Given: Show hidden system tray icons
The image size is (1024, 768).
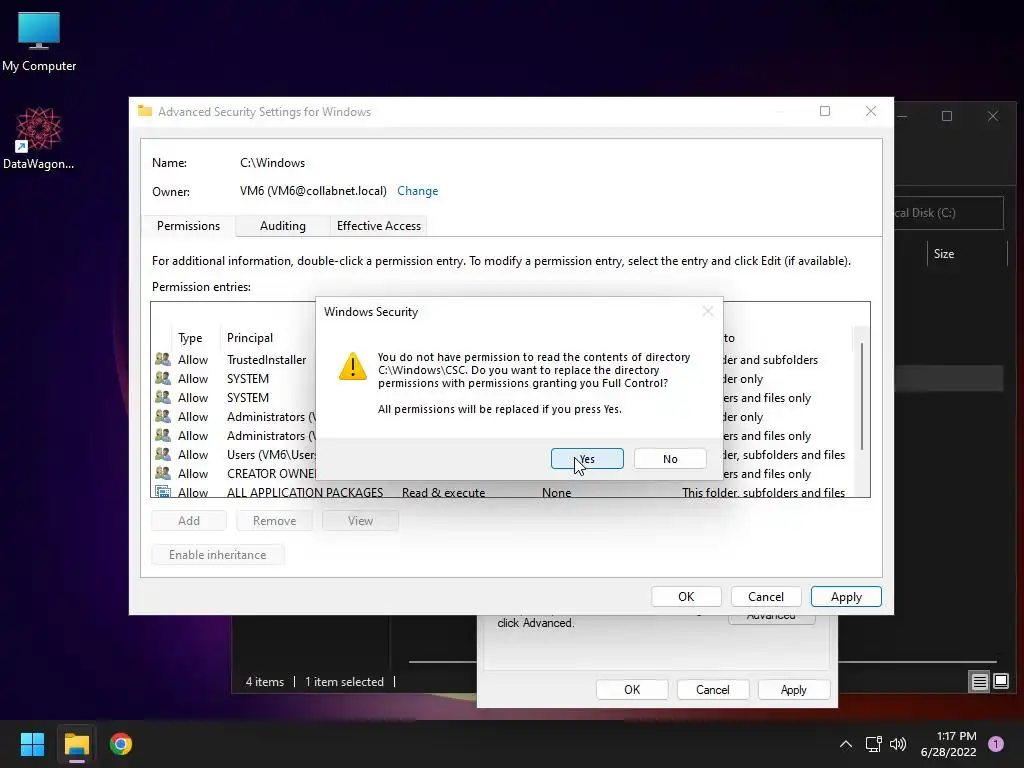Looking at the screenshot, I should click(846, 744).
